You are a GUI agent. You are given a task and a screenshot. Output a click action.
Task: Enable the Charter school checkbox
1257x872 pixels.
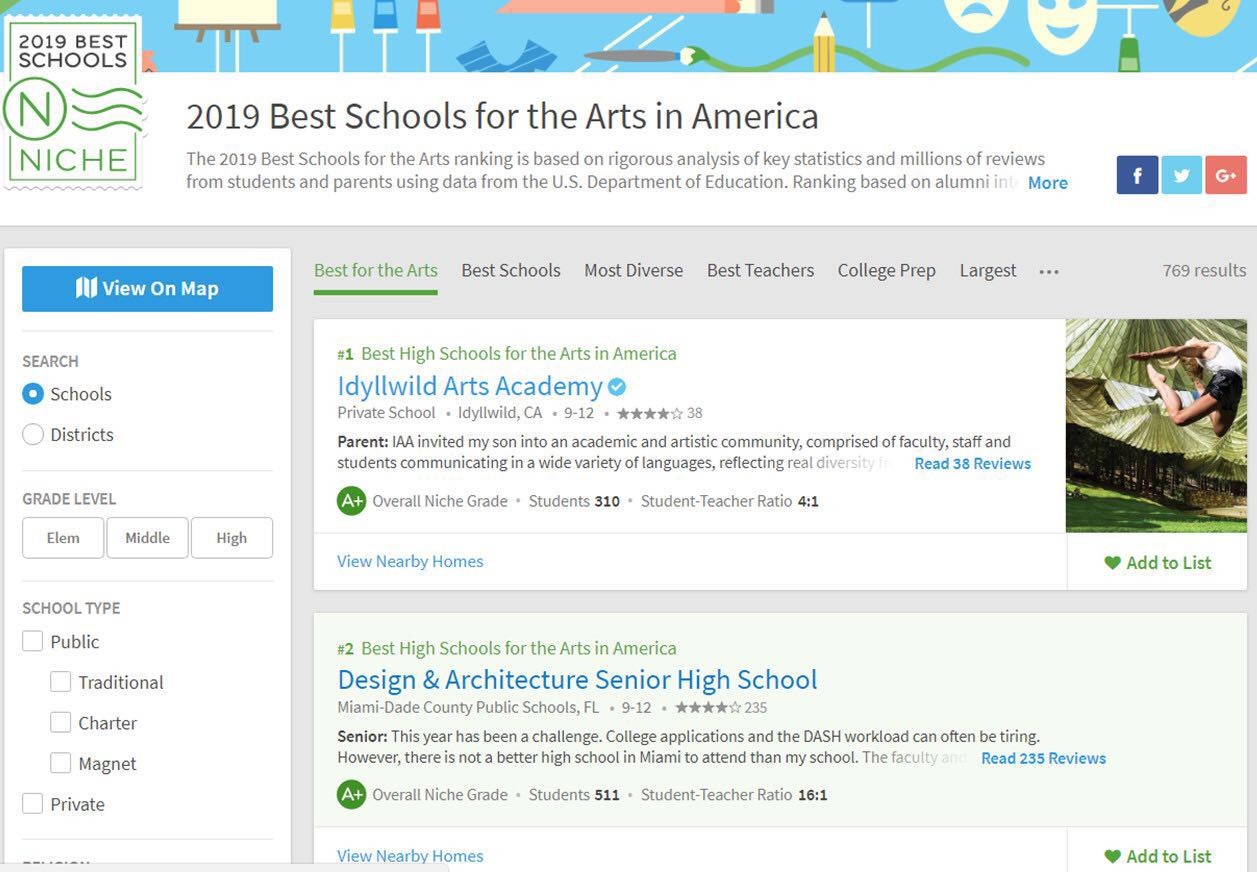point(61,723)
